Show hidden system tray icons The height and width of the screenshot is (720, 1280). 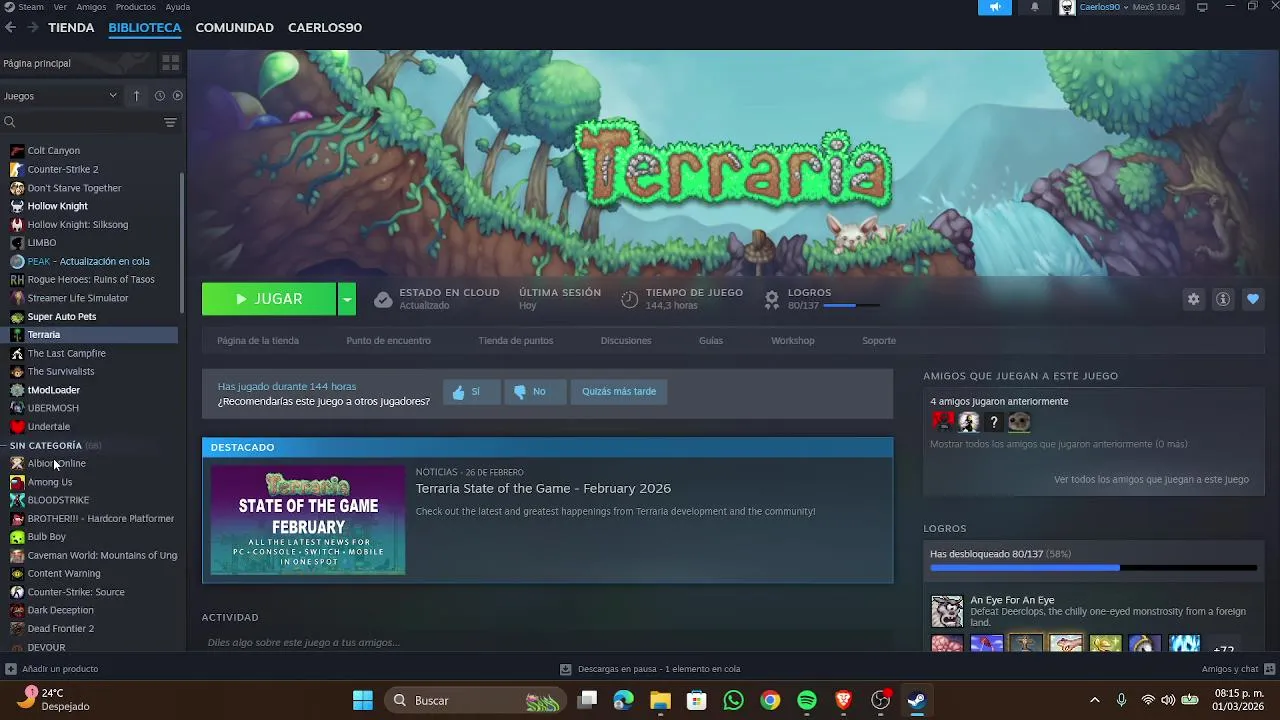point(1095,700)
